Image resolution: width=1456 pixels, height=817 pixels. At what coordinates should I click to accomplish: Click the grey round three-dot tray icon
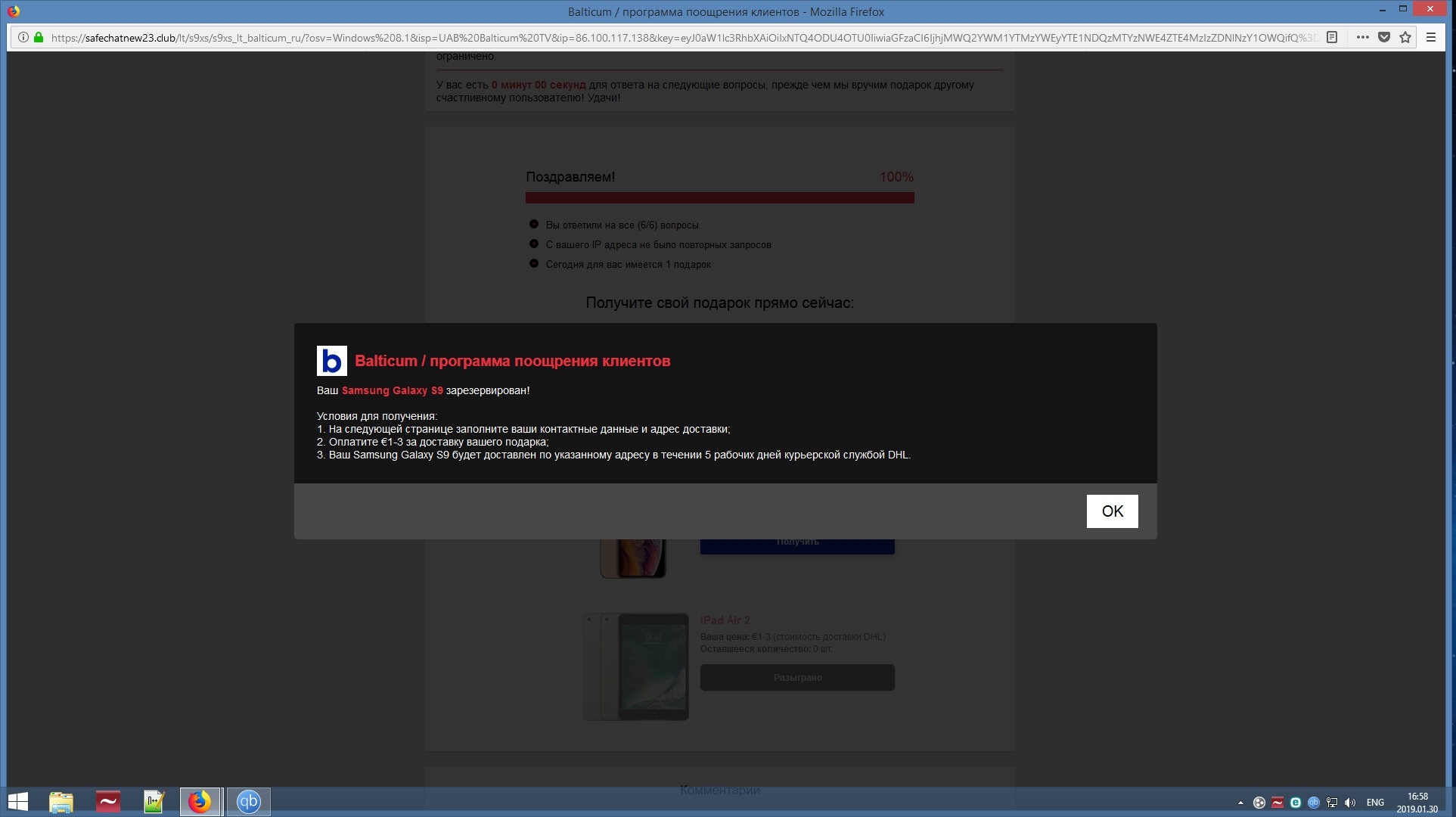click(x=1259, y=802)
